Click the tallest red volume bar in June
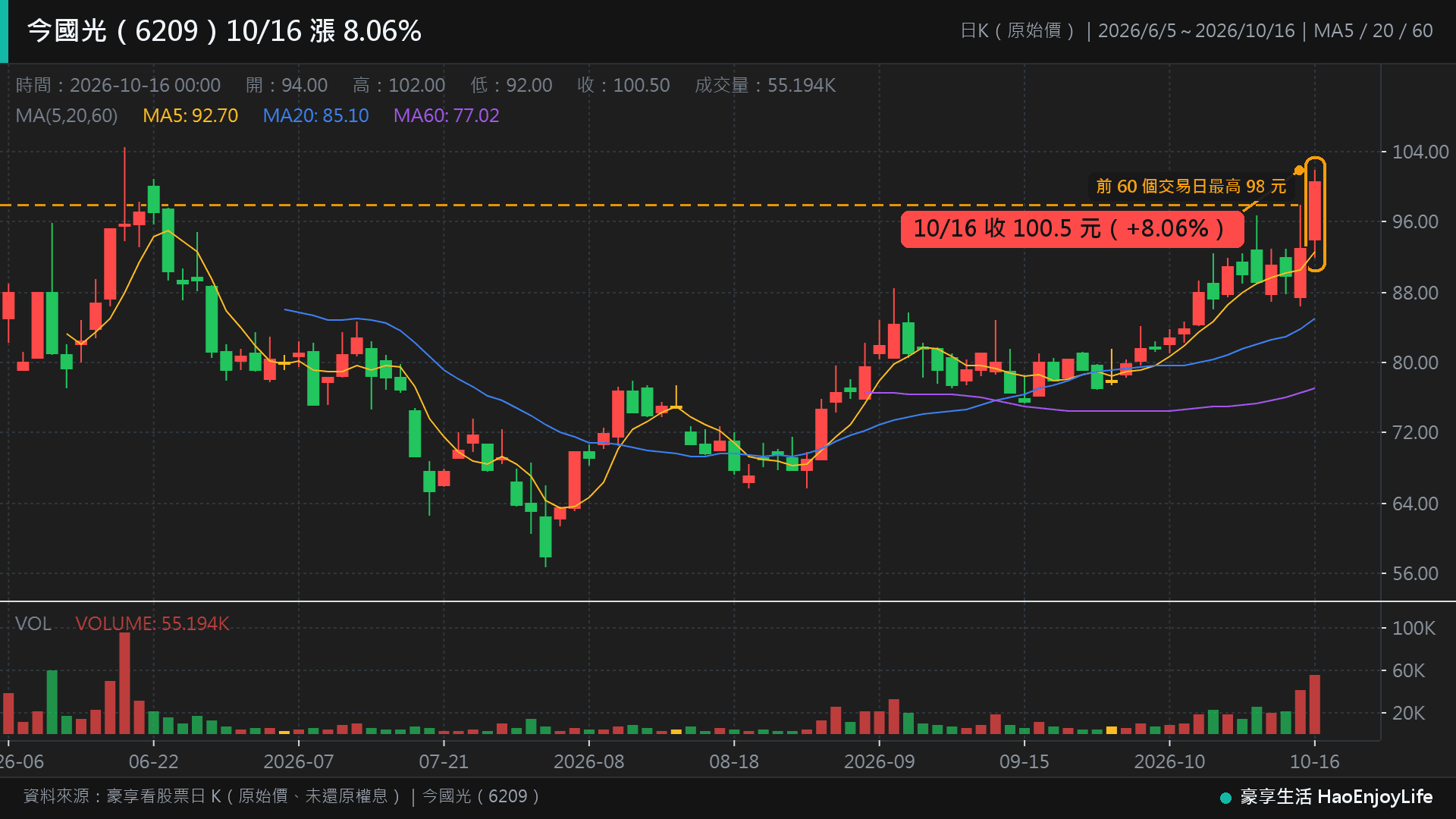The height and width of the screenshot is (819, 1456). pyautogui.click(x=124, y=684)
